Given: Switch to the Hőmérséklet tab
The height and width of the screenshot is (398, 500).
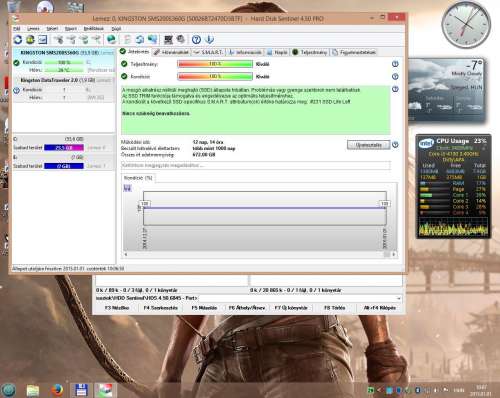Looking at the screenshot, I should (172, 52).
